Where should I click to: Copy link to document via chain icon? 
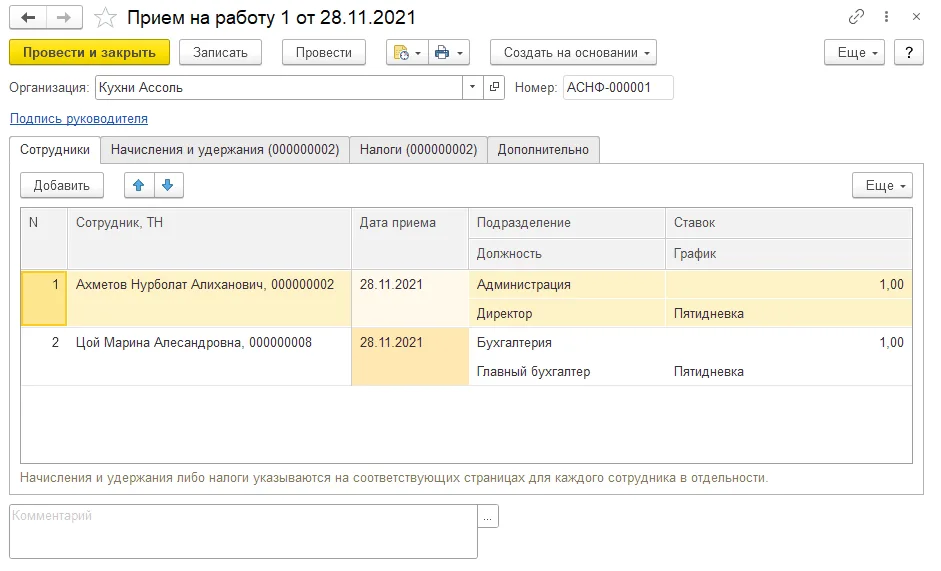click(x=856, y=16)
